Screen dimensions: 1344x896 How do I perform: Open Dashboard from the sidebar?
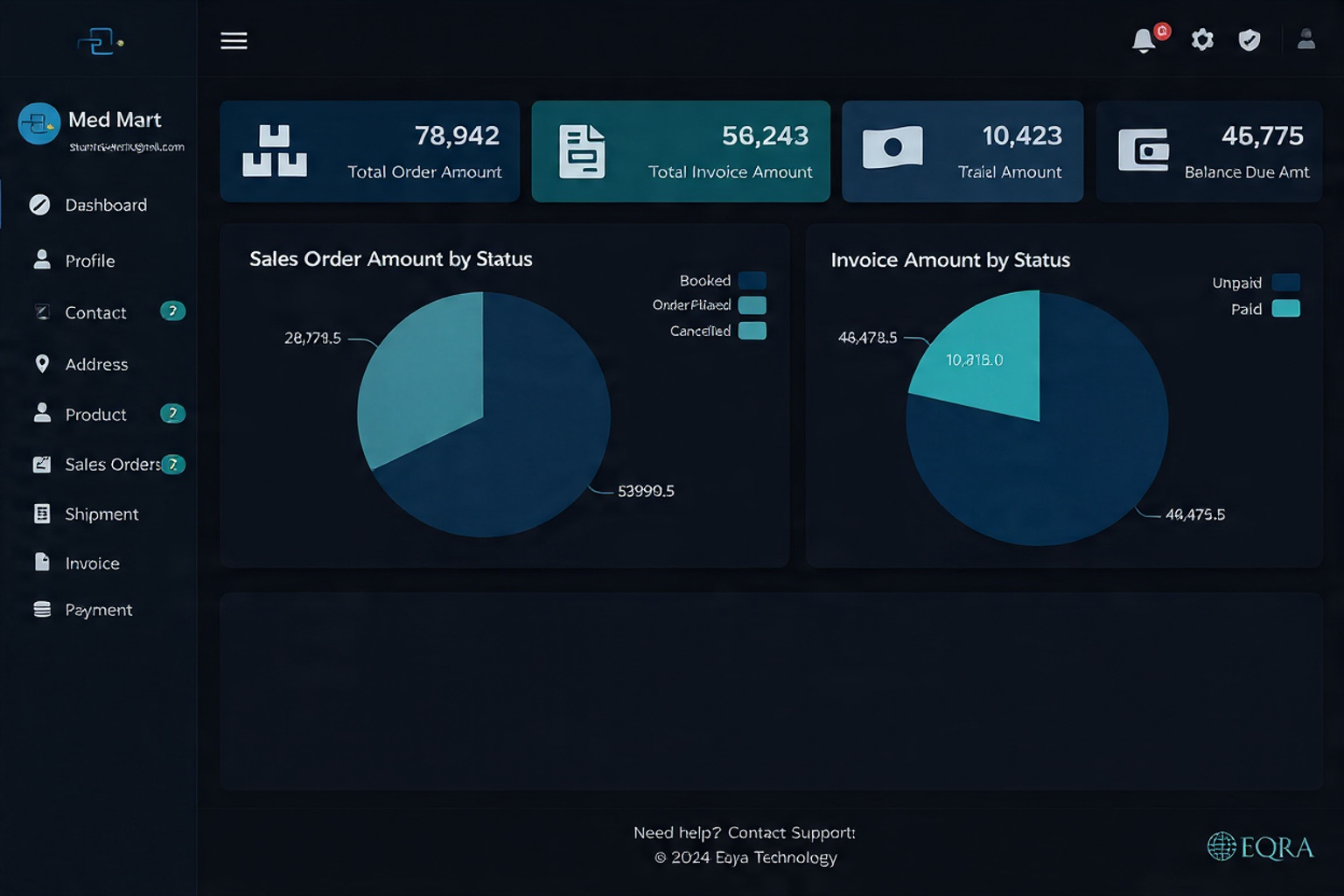click(105, 205)
